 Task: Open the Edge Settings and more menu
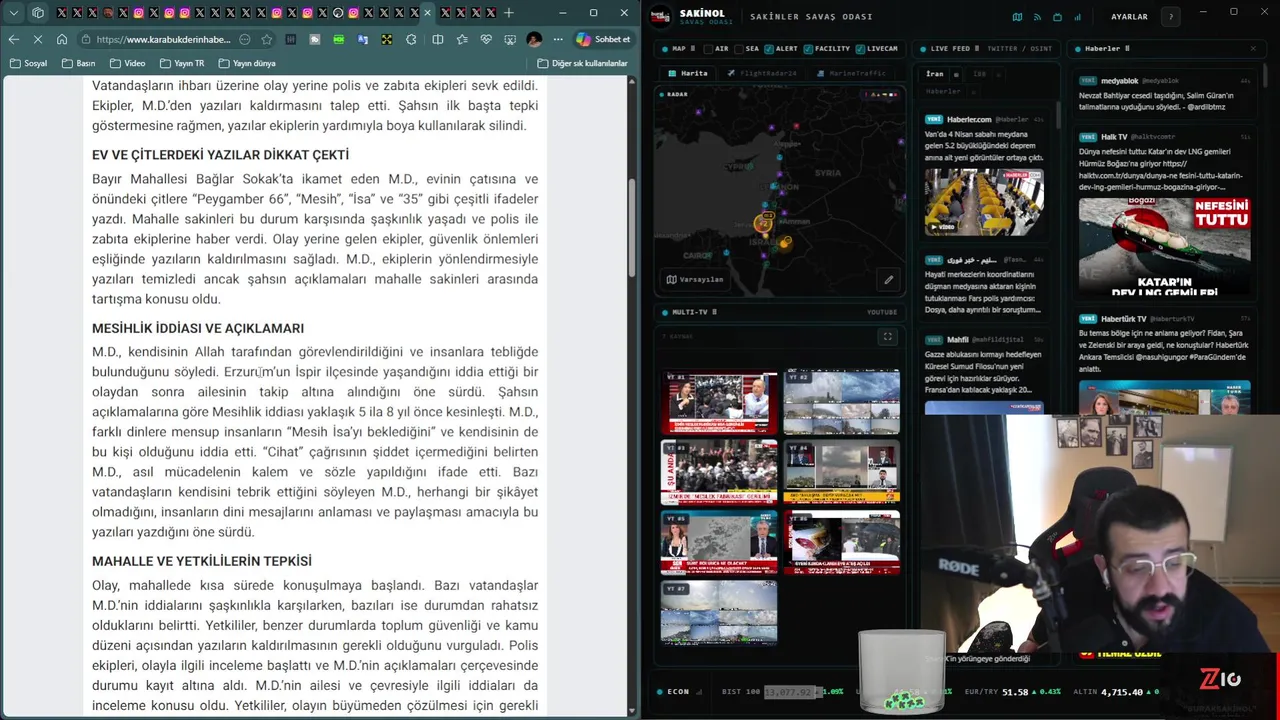[558, 39]
